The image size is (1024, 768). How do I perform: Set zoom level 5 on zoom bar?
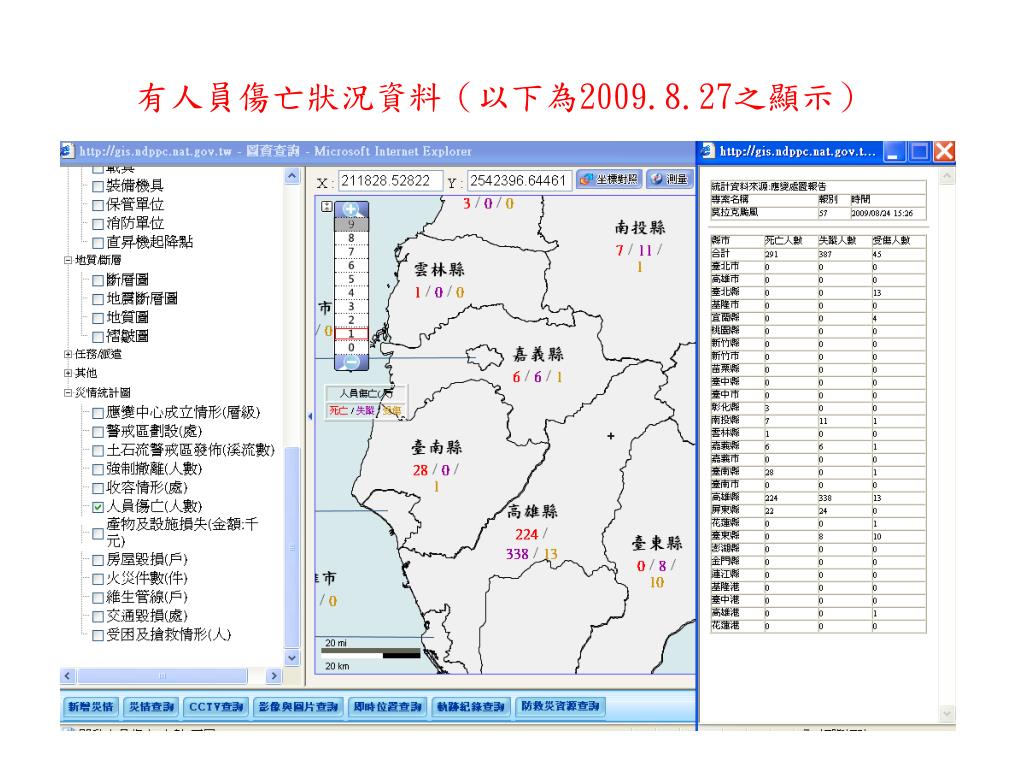point(351,279)
